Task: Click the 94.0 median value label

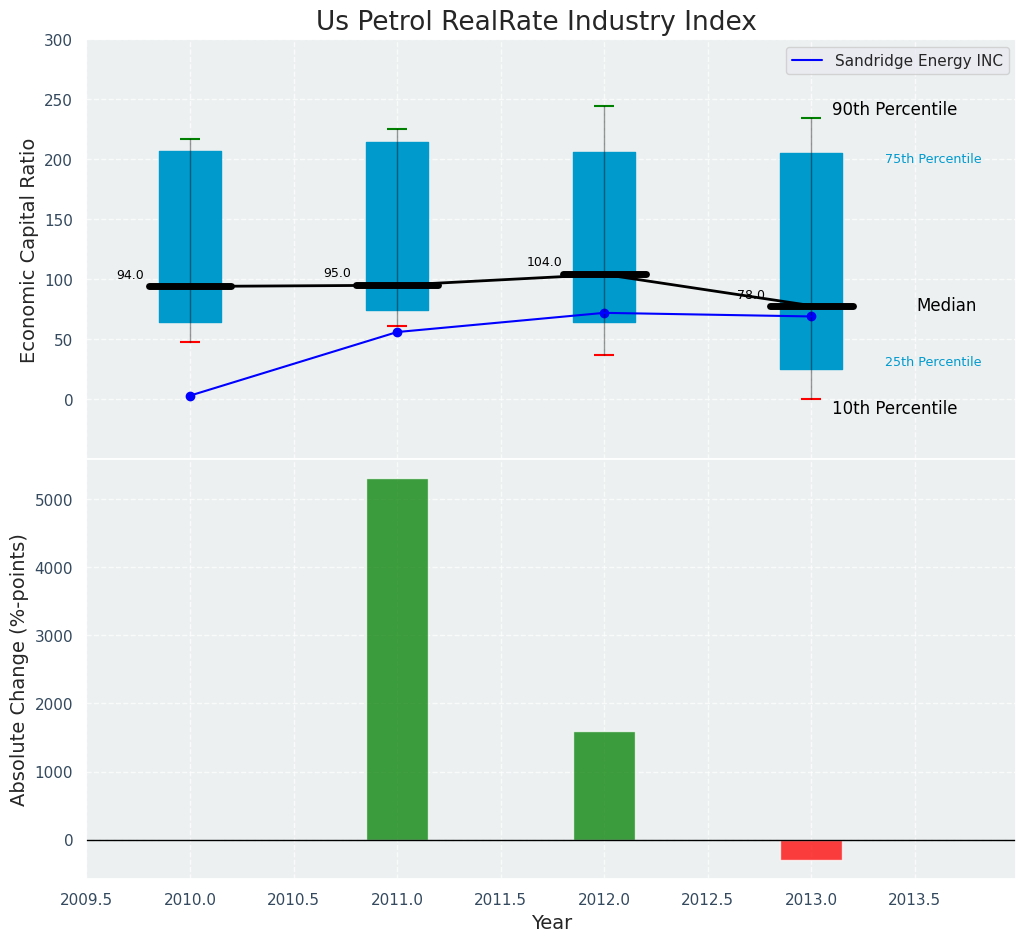Action: pyautogui.click(x=130, y=275)
